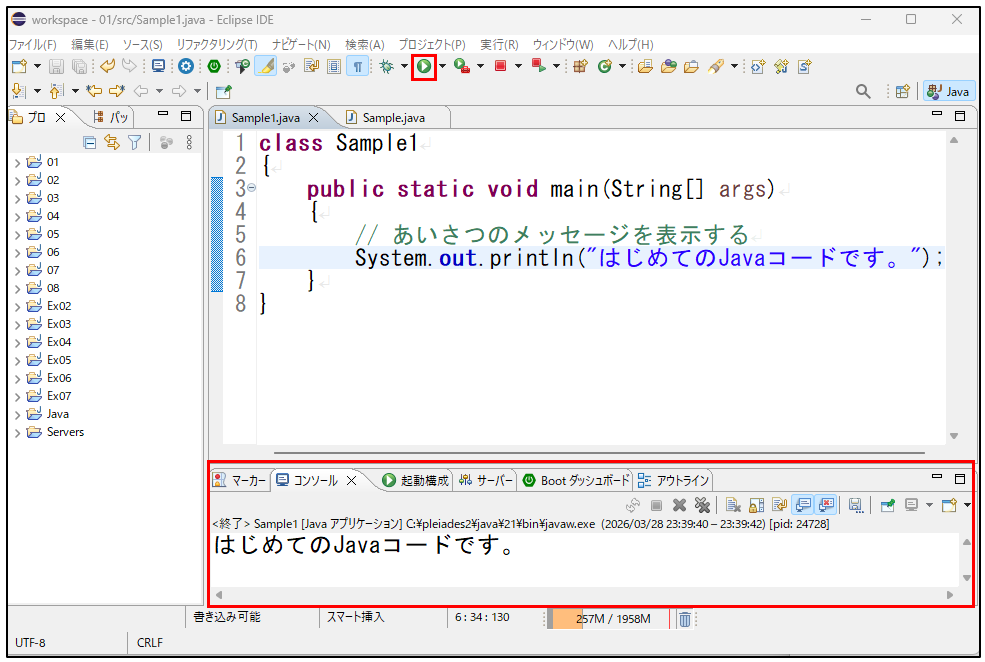Click the Remove All Terminated Launches icon

point(703,506)
